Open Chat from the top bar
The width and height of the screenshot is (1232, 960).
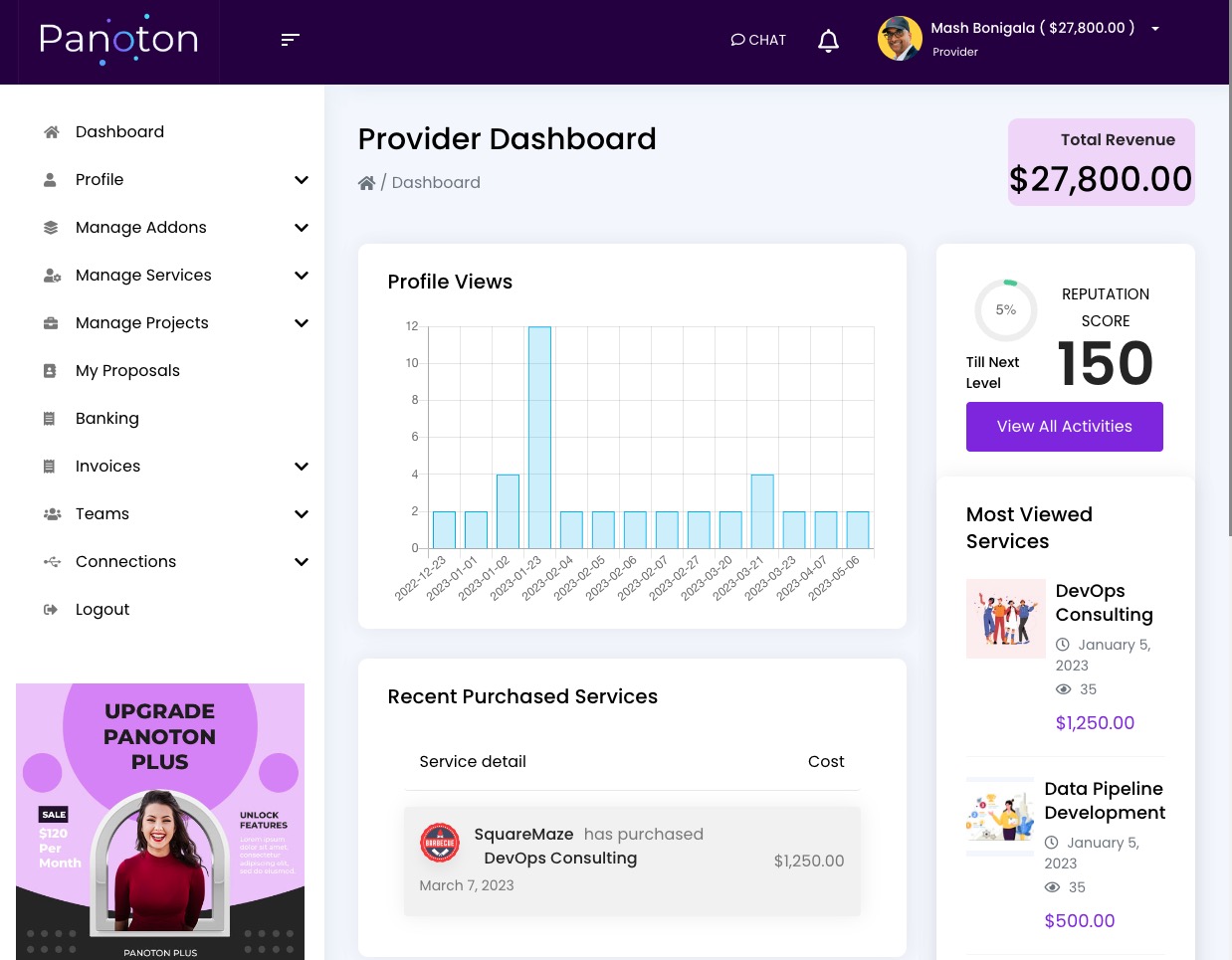pyautogui.click(x=758, y=40)
